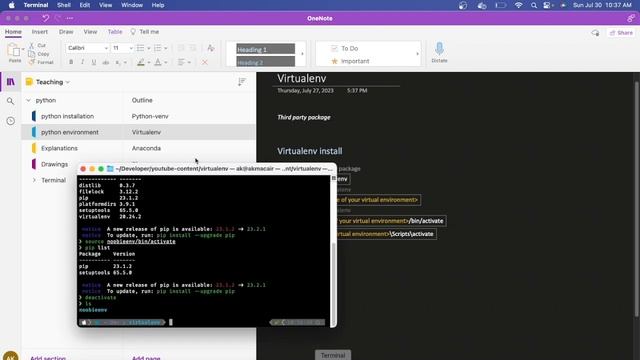Toggle strikethrough formatting

(x=106, y=62)
